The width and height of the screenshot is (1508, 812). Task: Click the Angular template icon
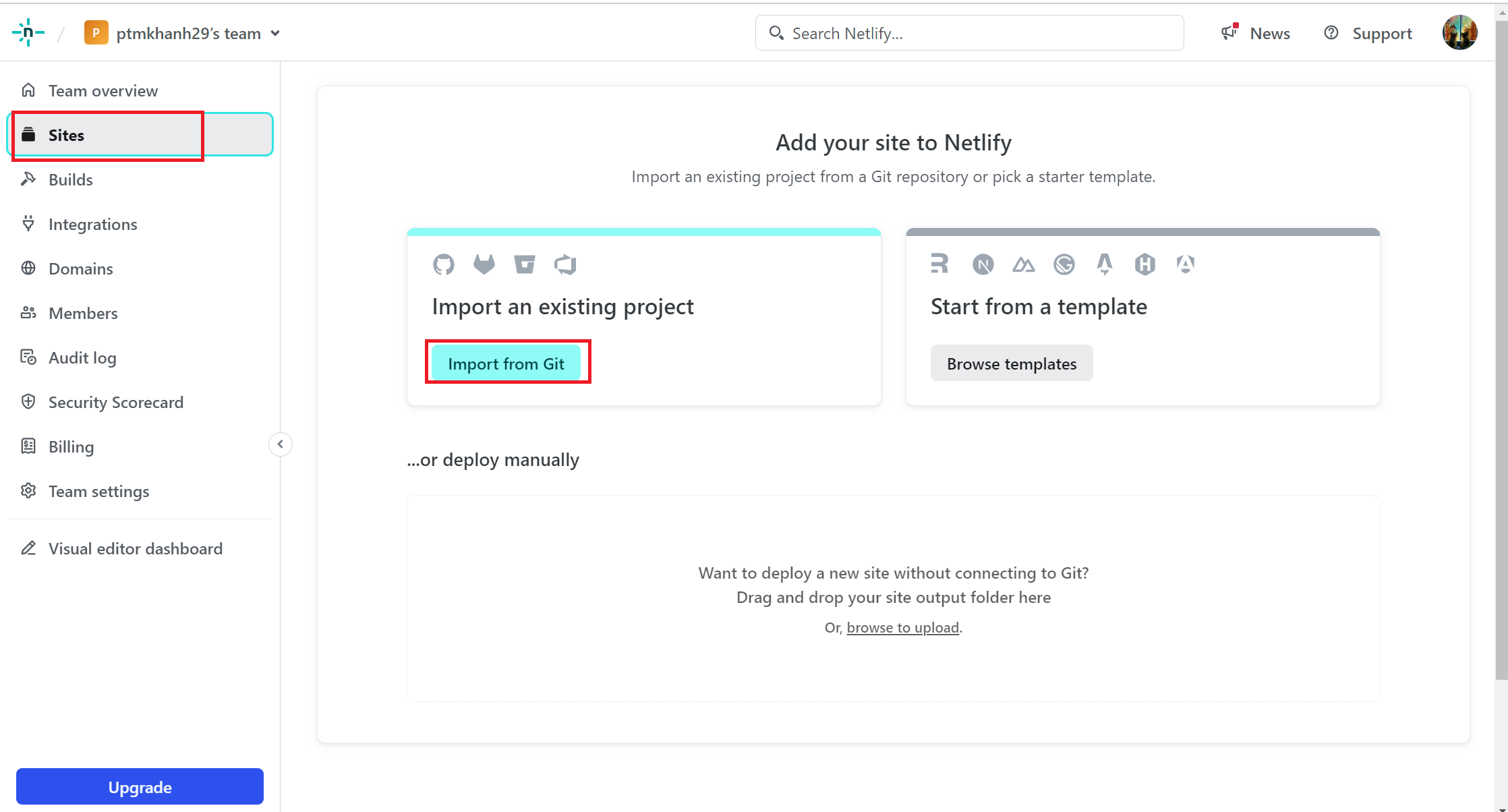click(1185, 264)
